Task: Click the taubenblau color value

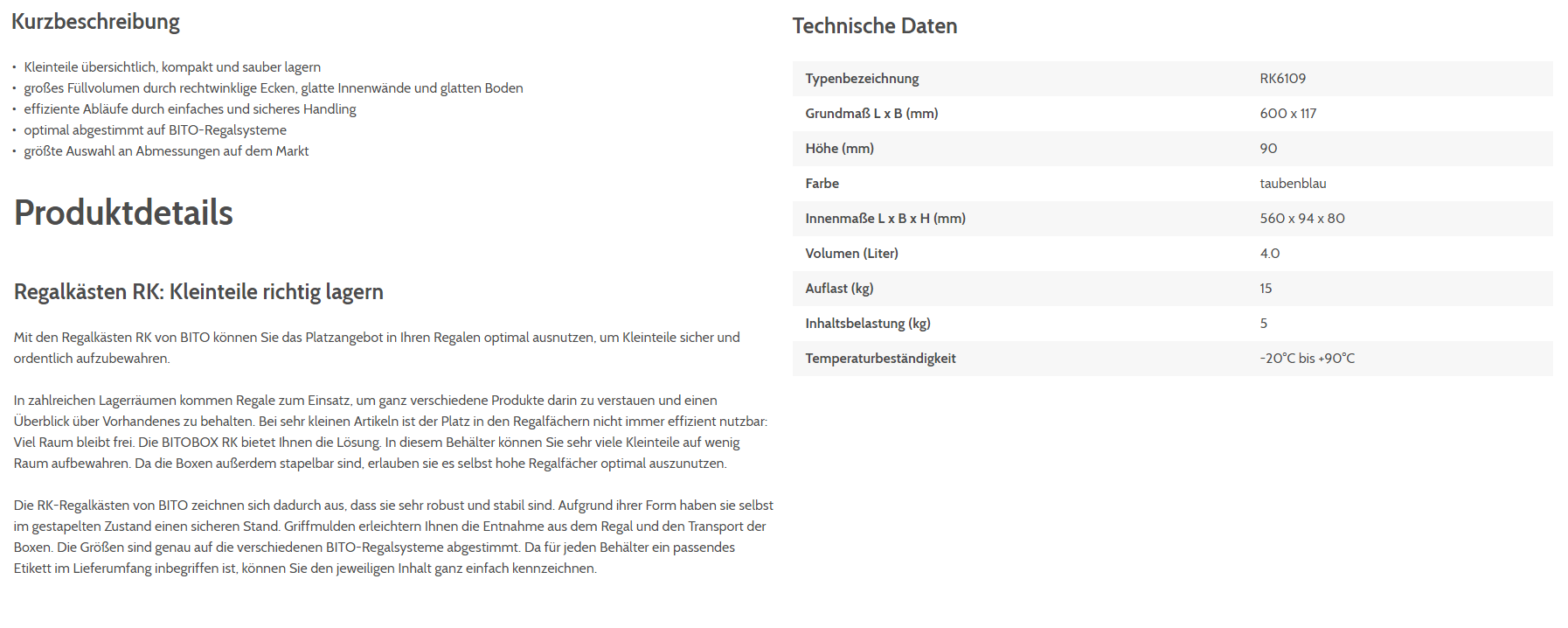Action: (1293, 184)
